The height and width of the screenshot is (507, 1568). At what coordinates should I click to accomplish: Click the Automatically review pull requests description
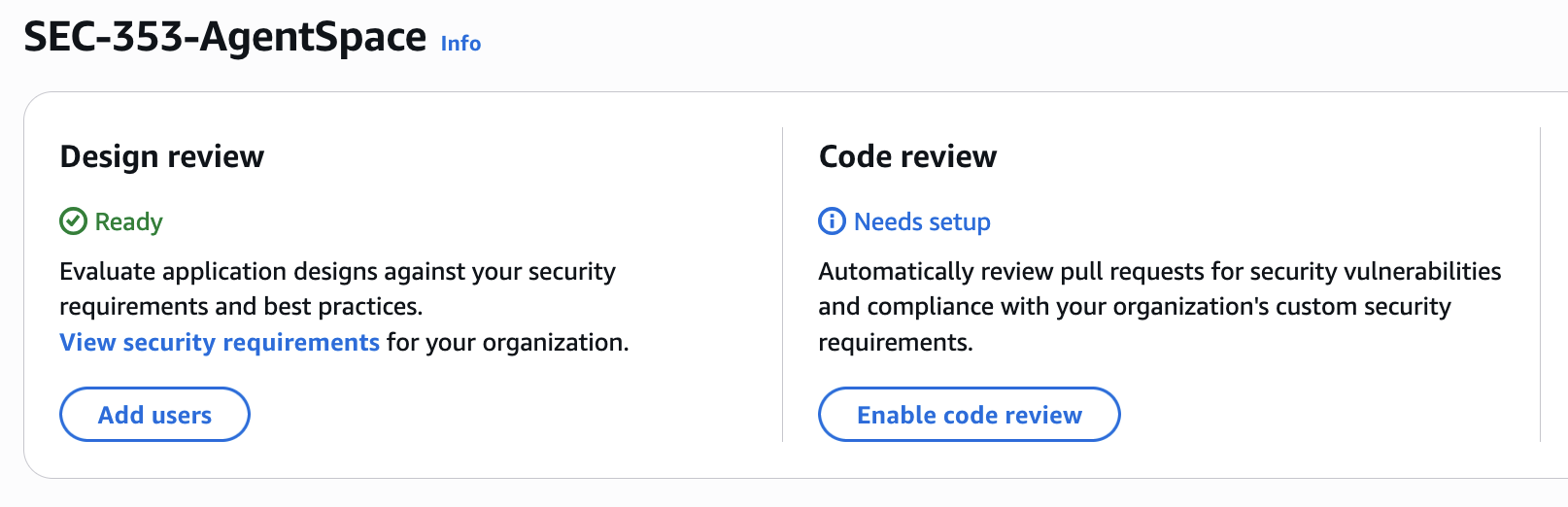1159,271
